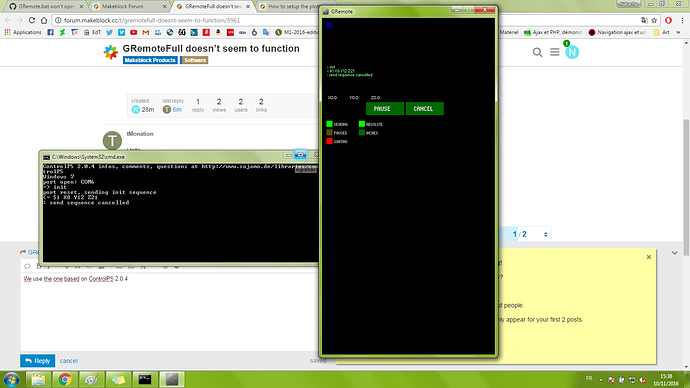690x388 pixels.
Task: Launch Chrome from the taskbar
Action: 65,379
